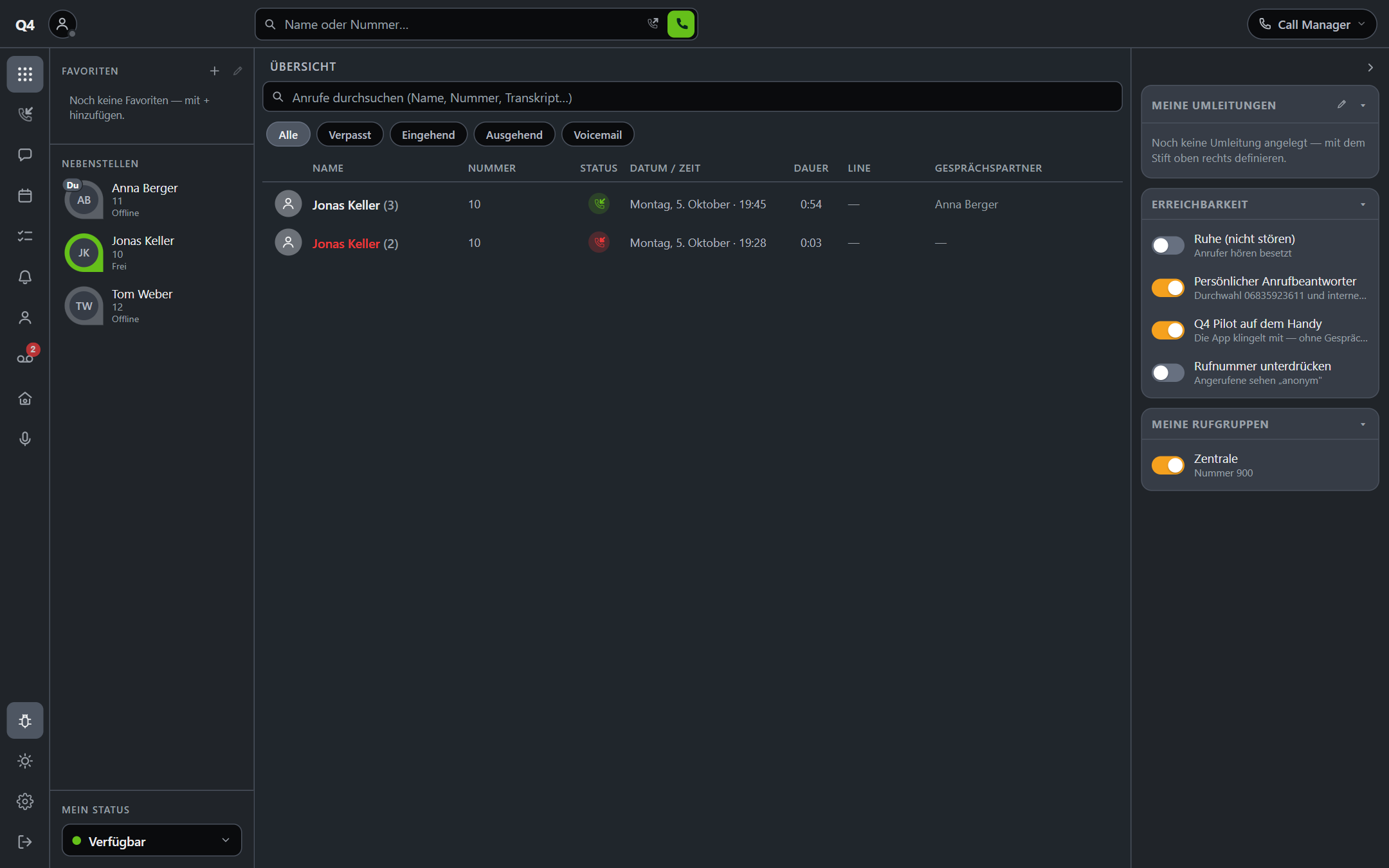
Task: Open Tom Weber extension entry
Action: coord(152,306)
